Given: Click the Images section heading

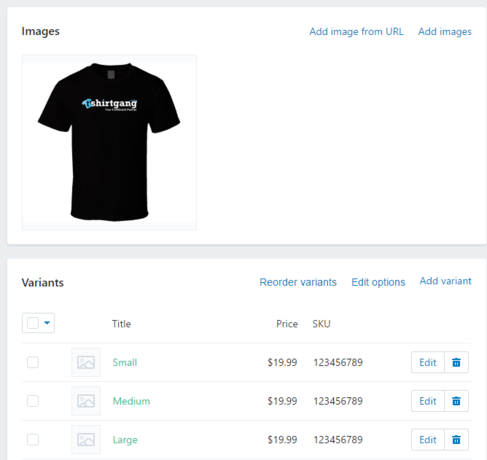Looking at the screenshot, I should (x=41, y=31).
